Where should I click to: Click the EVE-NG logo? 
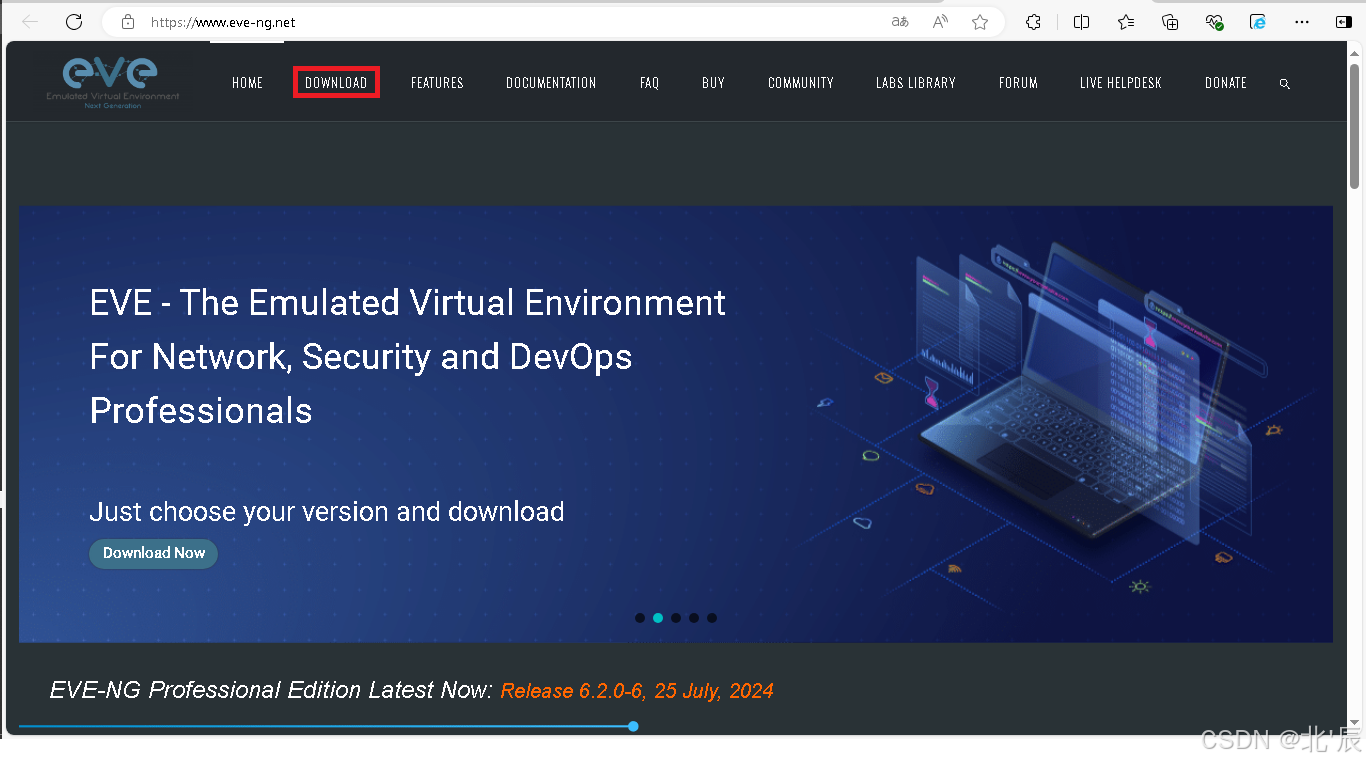(x=113, y=82)
